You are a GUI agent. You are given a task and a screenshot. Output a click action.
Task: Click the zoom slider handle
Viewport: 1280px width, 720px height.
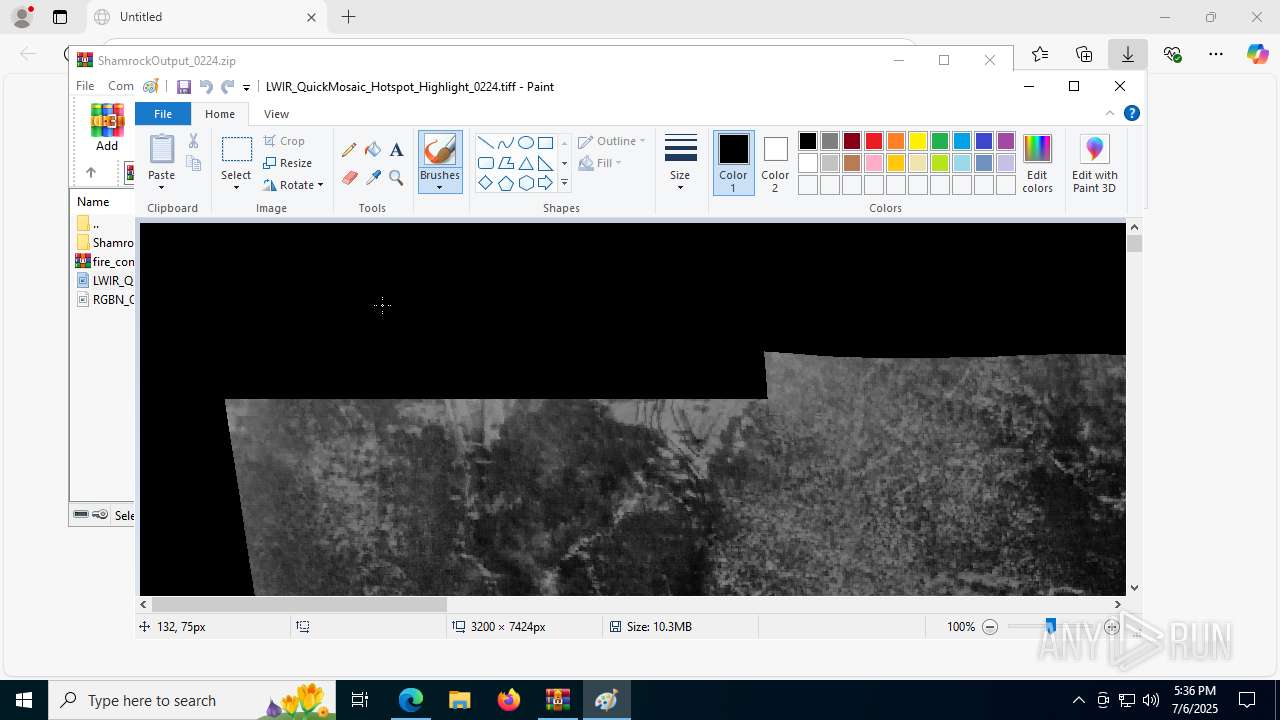(x=1050, y=626)
